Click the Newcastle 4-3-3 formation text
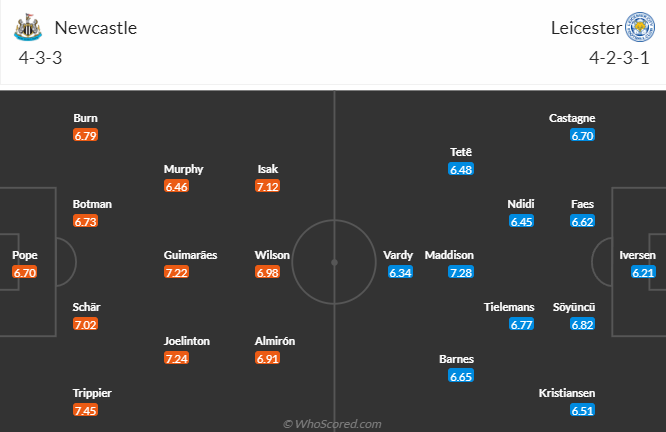This screenshot has width=666, height=432. pos(40,58)
